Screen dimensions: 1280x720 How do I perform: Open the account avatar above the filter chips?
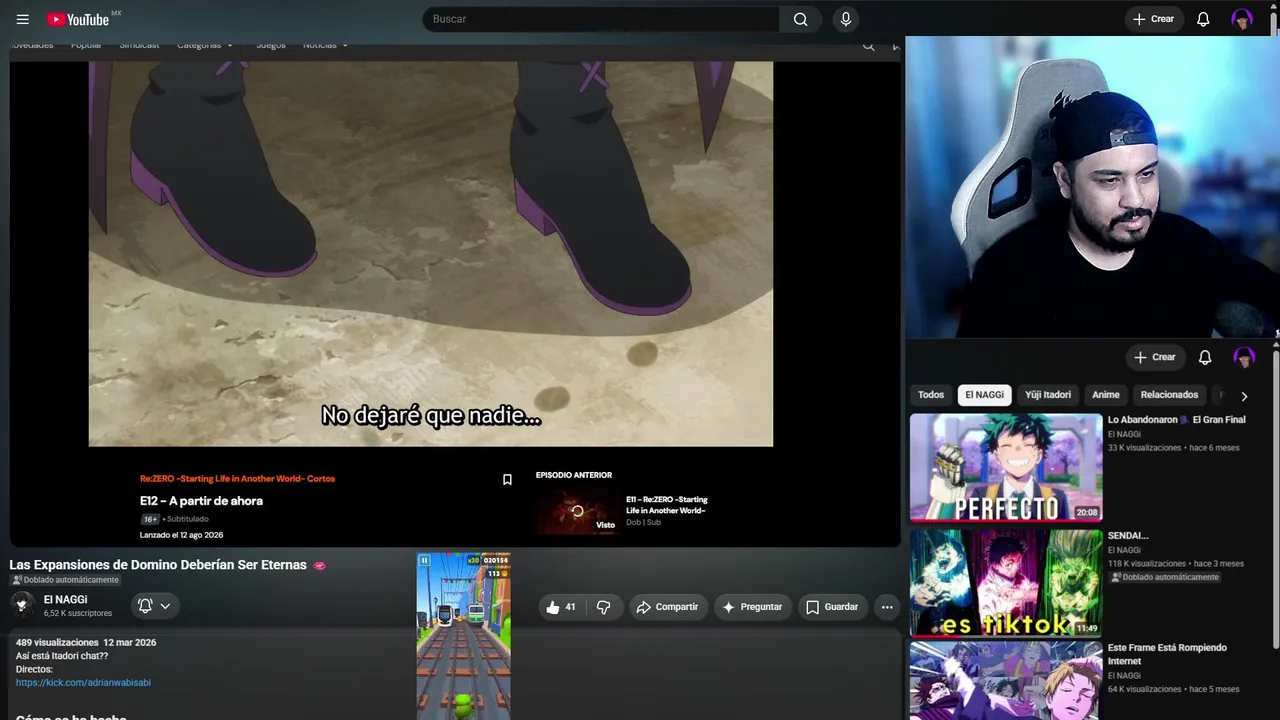1244,357
